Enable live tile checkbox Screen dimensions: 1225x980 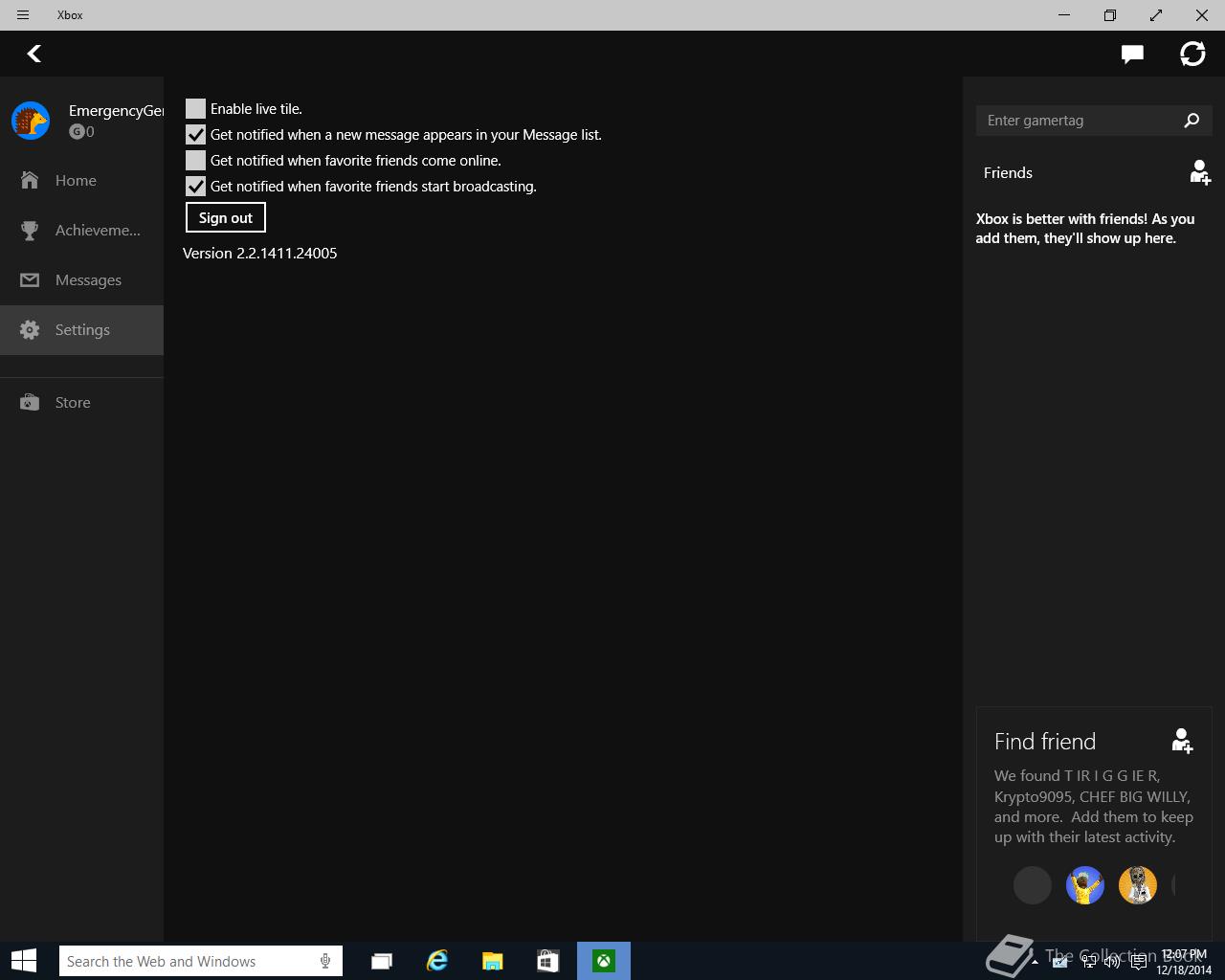tap(195, 109)
